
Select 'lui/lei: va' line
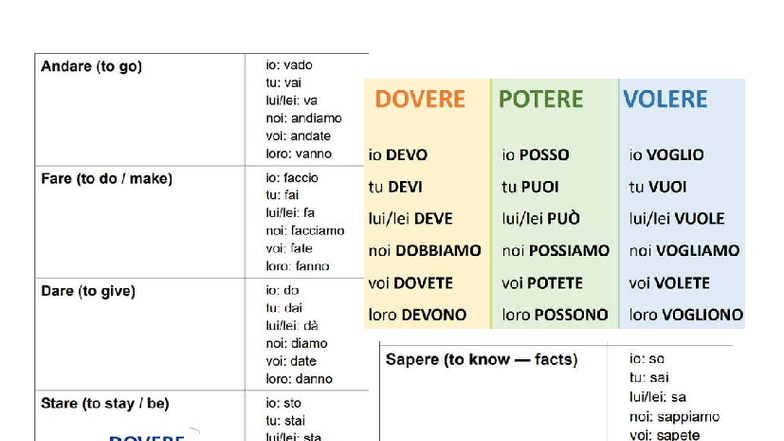click(x=292, y=100)
